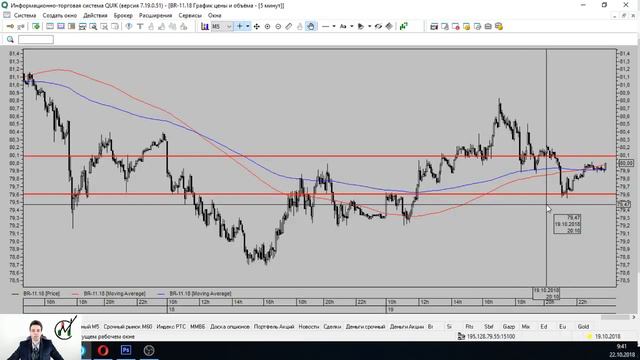Switch to Новости tab
640x360 pixels.
(309, 327)
